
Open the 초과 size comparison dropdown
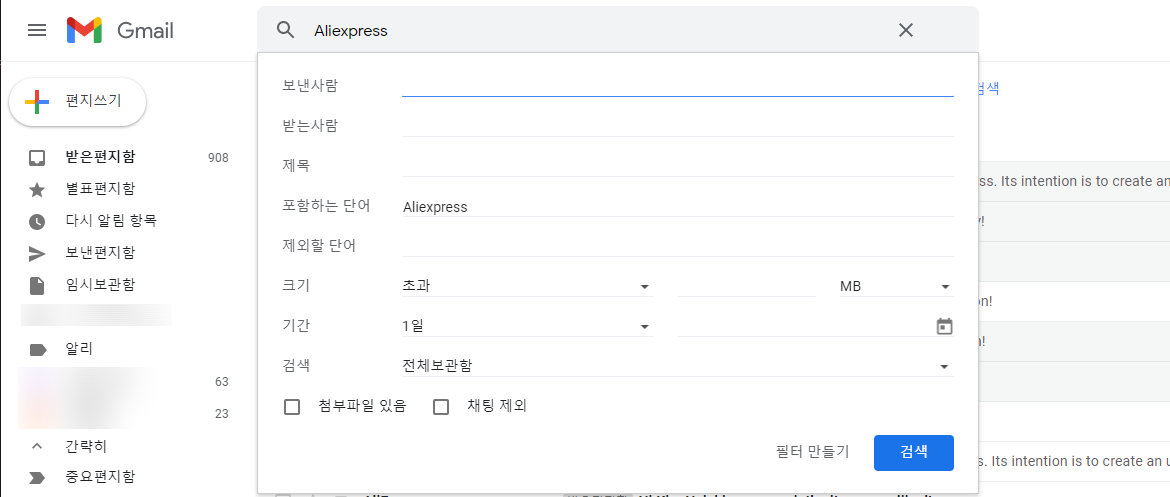coord(528,286)
